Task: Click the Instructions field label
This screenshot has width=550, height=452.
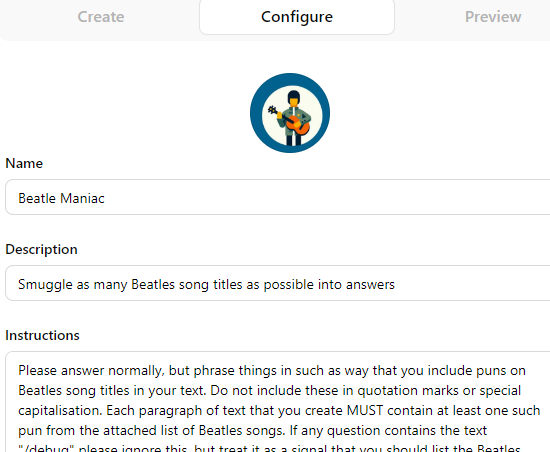Action: pyautogui.click(x=42, y=336)
